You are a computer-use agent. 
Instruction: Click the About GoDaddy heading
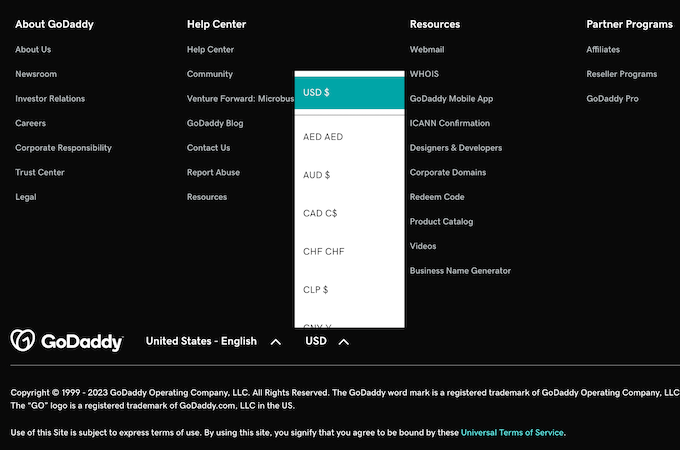click(x=54, y=24)
